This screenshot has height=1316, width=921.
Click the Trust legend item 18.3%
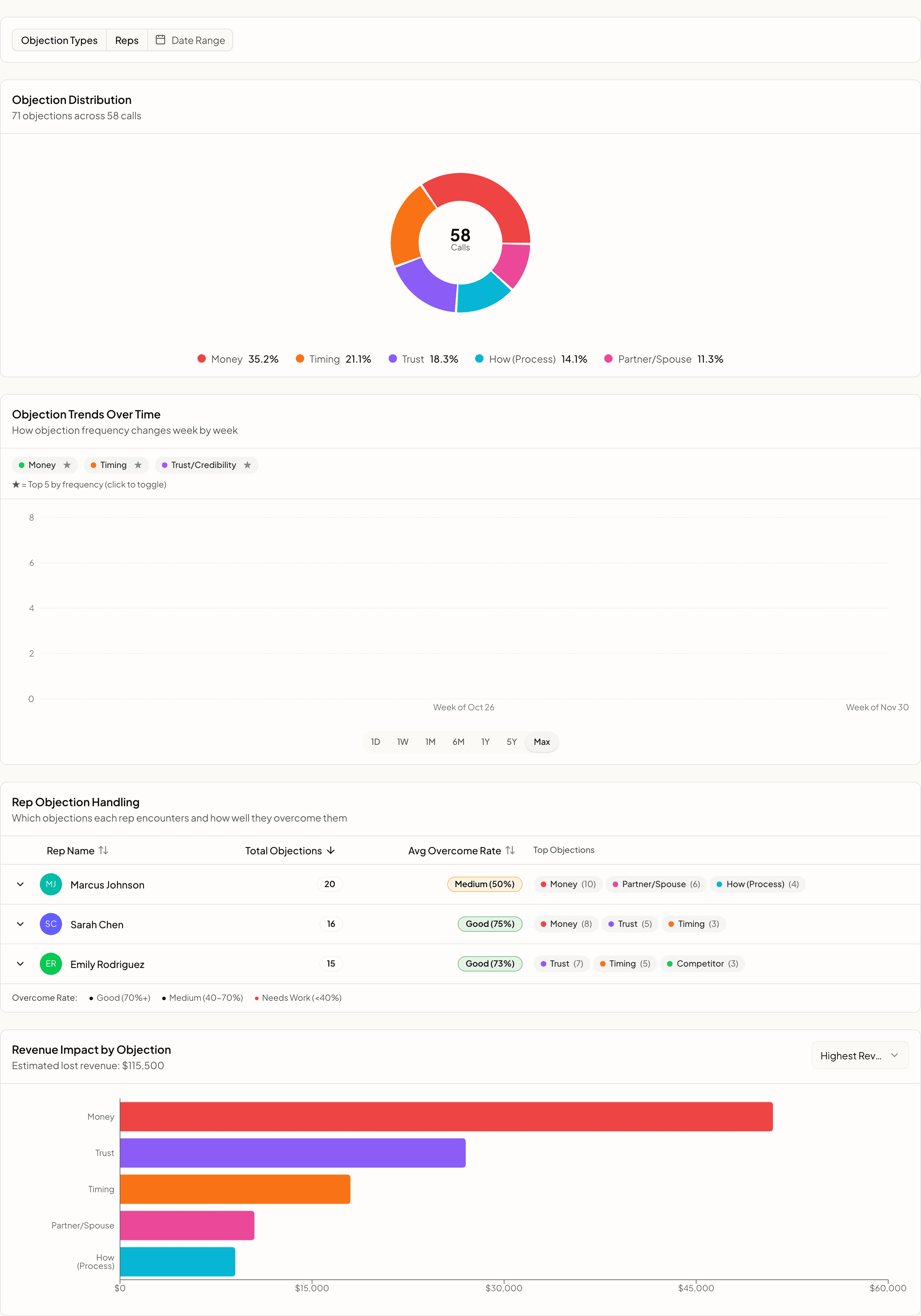point(423,359)
